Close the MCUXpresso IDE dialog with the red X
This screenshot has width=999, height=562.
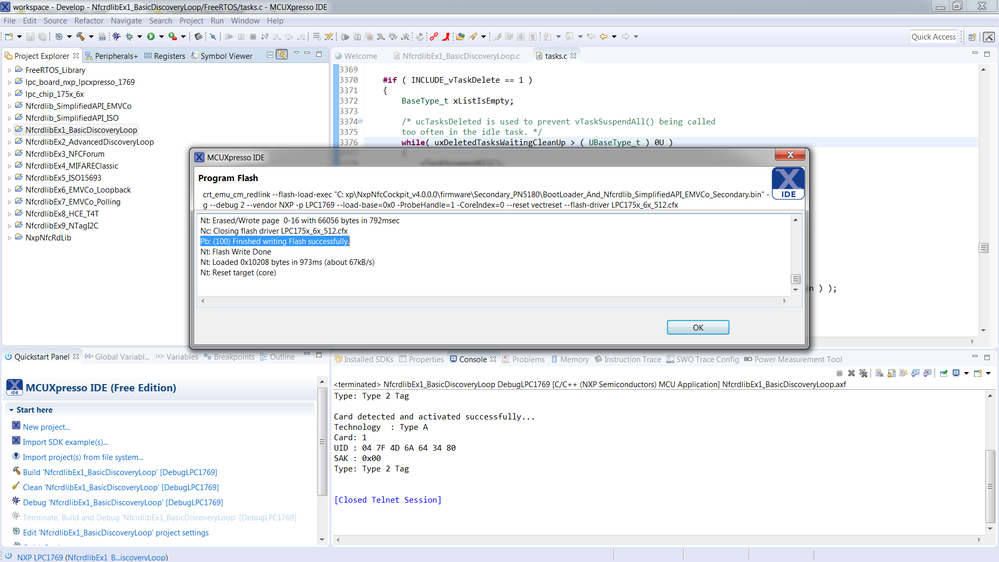[790, 155]
